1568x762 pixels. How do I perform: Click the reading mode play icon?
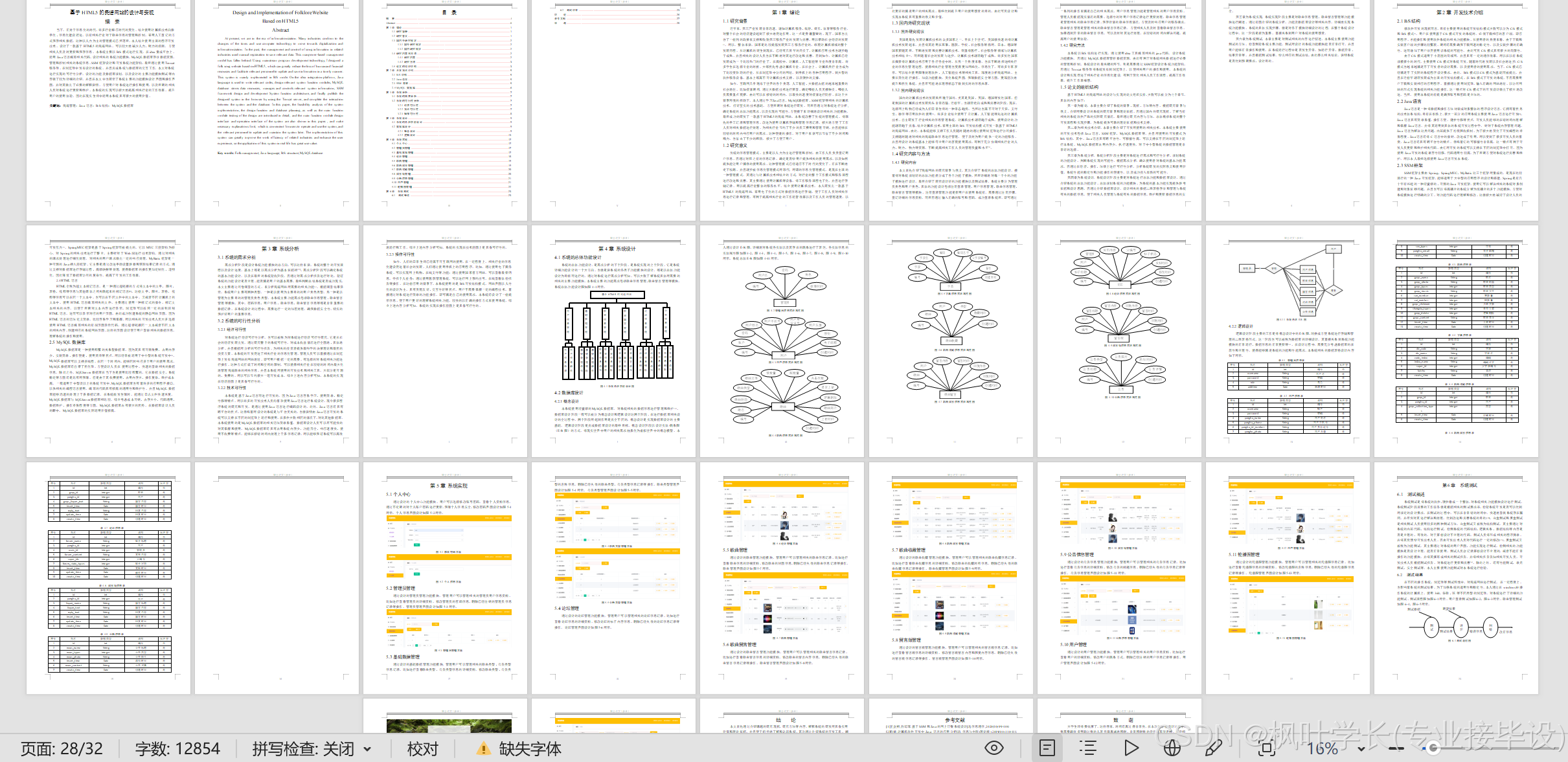point(1131,748)
